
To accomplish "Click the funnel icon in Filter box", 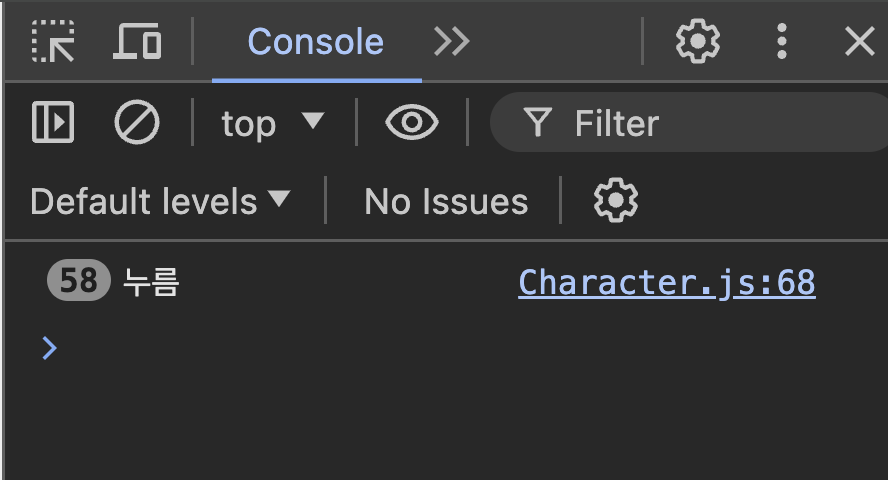I will 538,123.
